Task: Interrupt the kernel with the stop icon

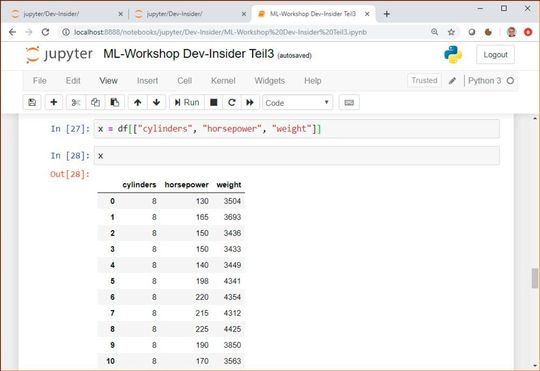Action: click(214, 102)
